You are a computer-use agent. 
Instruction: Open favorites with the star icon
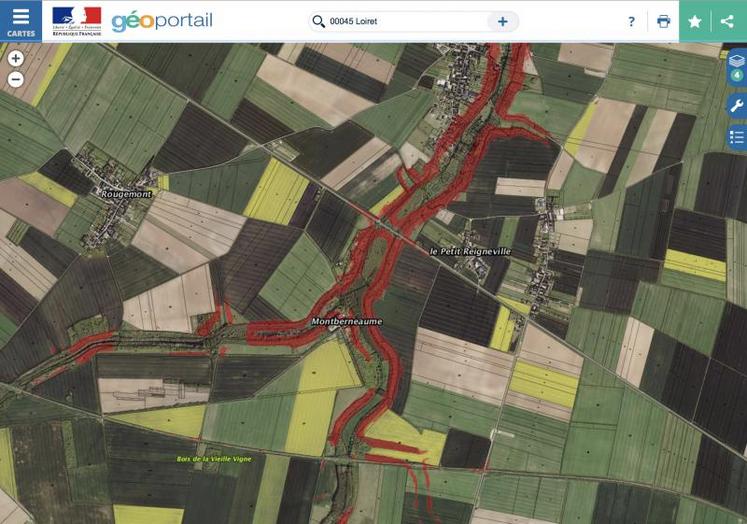click(x=695, y=21)
